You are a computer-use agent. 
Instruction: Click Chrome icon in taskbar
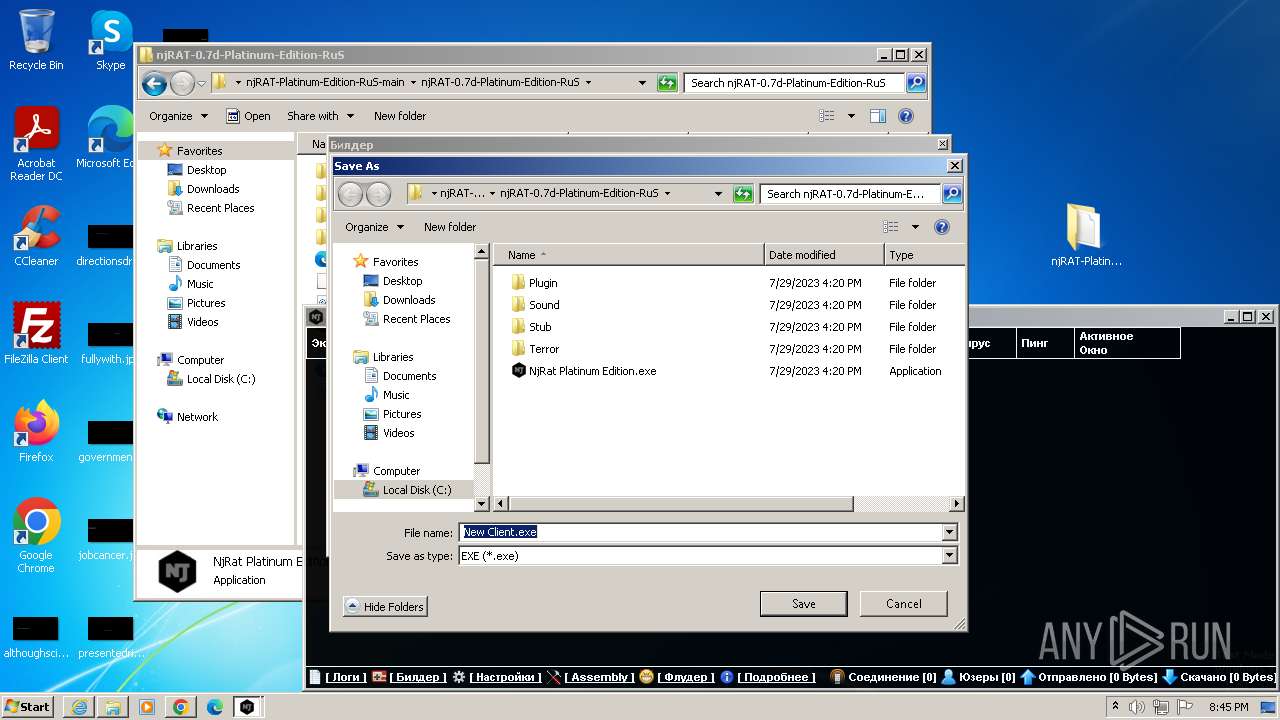(x=180, y=707)
